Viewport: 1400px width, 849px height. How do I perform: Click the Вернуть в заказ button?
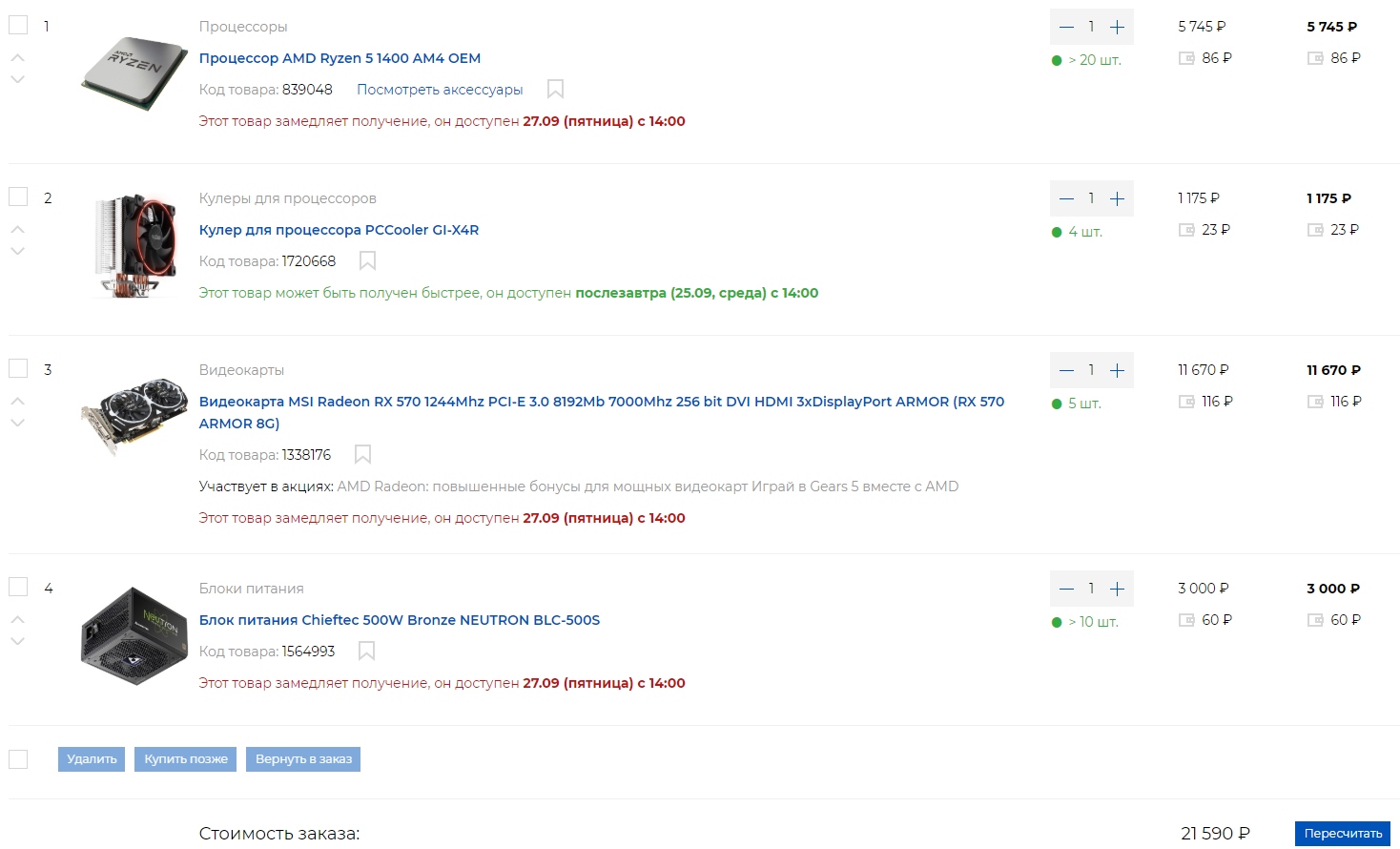coord(303,759)
